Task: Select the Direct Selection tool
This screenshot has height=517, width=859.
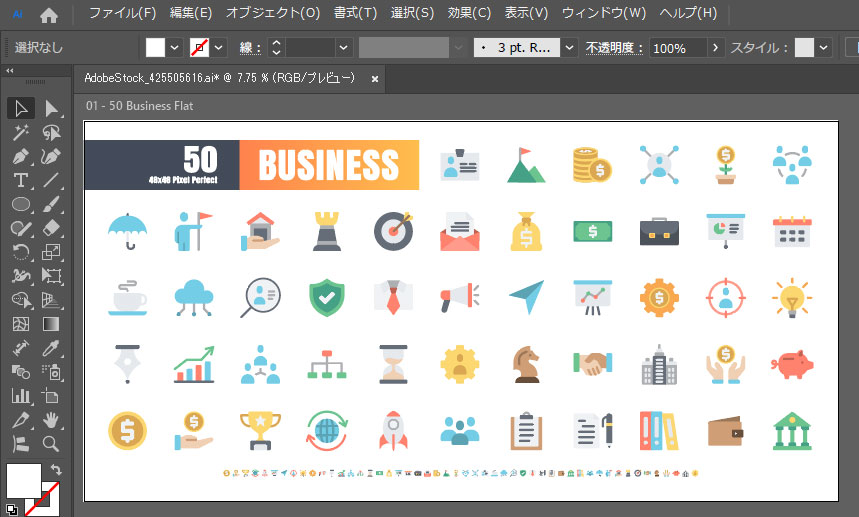Action: point(51,108)
